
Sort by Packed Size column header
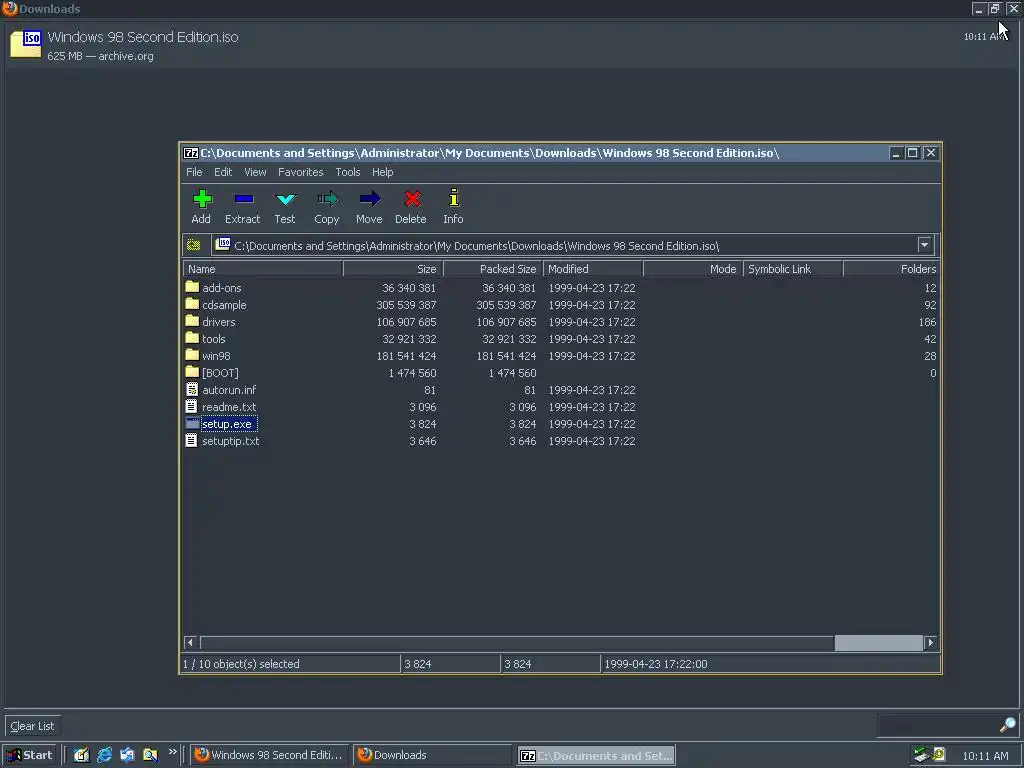click(x=493, y=269)
